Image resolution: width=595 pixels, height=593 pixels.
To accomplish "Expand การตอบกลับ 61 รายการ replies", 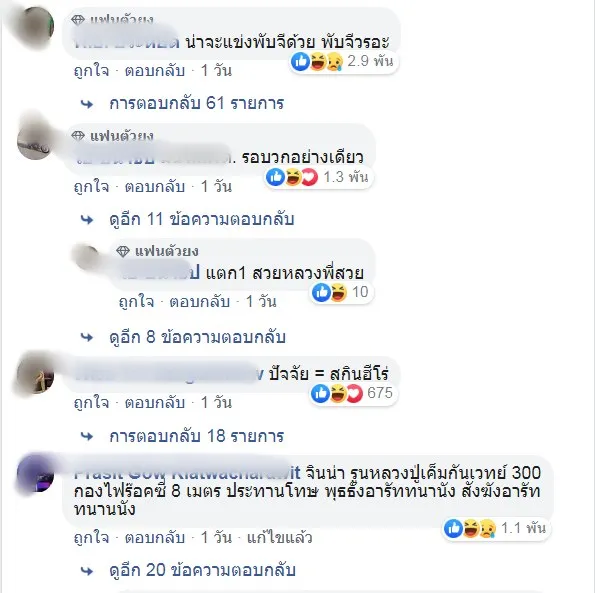I will click(196, 103).
